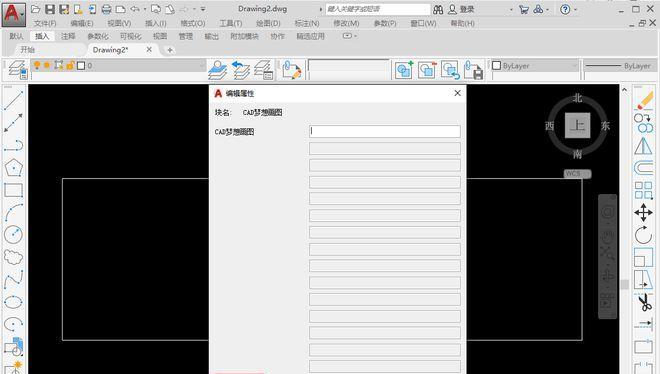This screenshot has width=660, height=374.
Task: Select the Spline tool
Action: [x=13, y=280]
